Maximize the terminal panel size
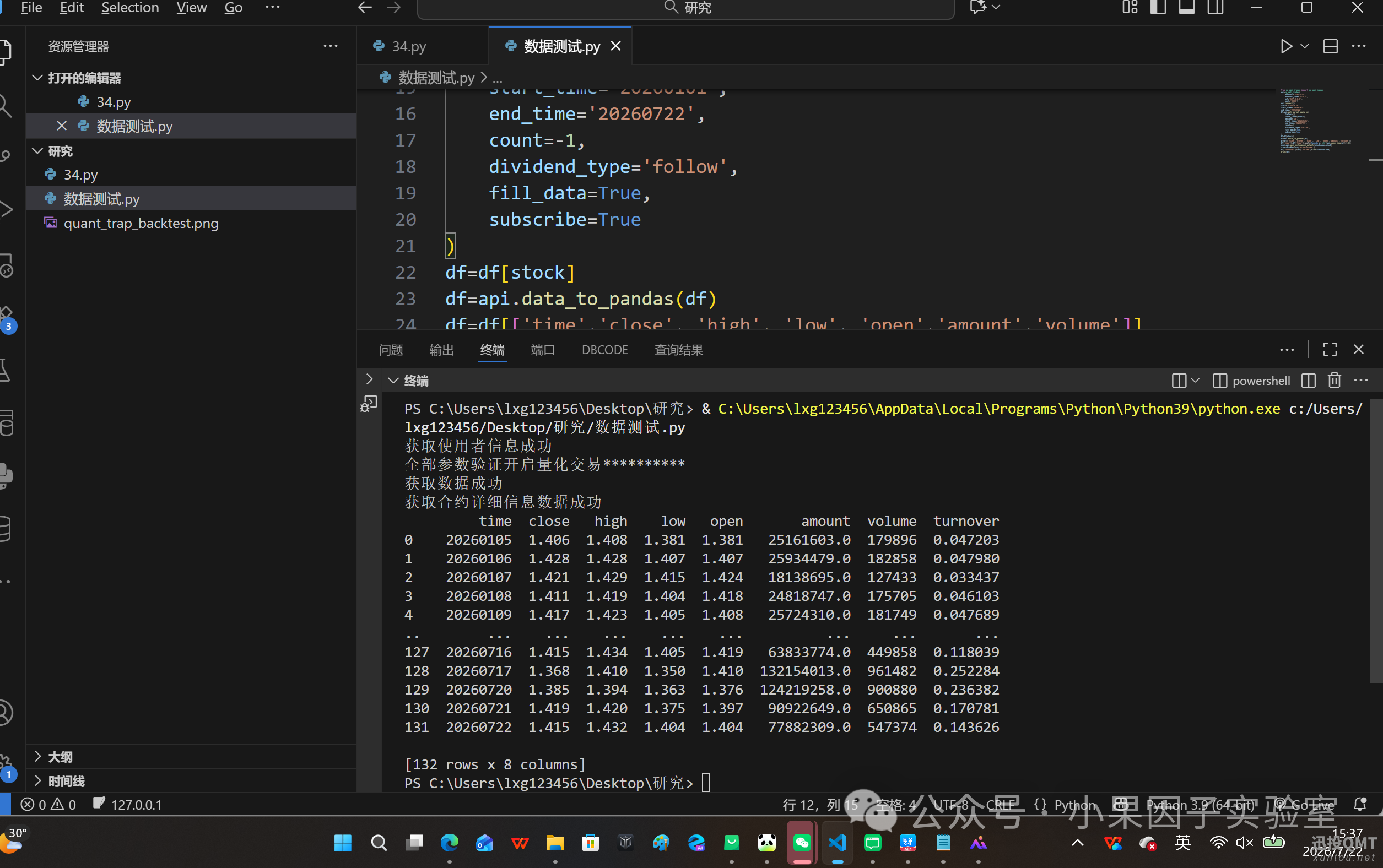The image size is (1383, 868). tap(1330, 349)
